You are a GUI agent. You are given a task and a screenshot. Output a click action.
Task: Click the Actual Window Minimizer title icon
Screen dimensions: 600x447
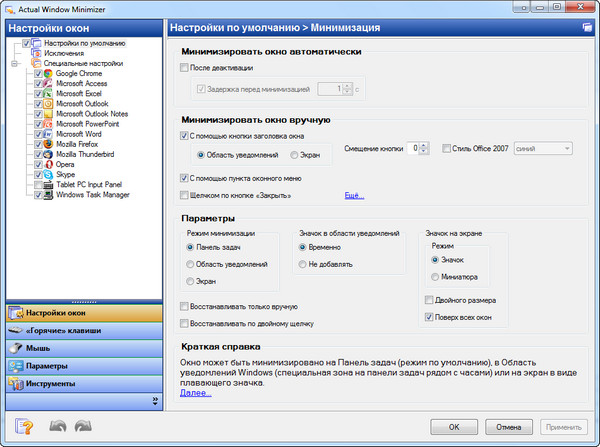10,9
